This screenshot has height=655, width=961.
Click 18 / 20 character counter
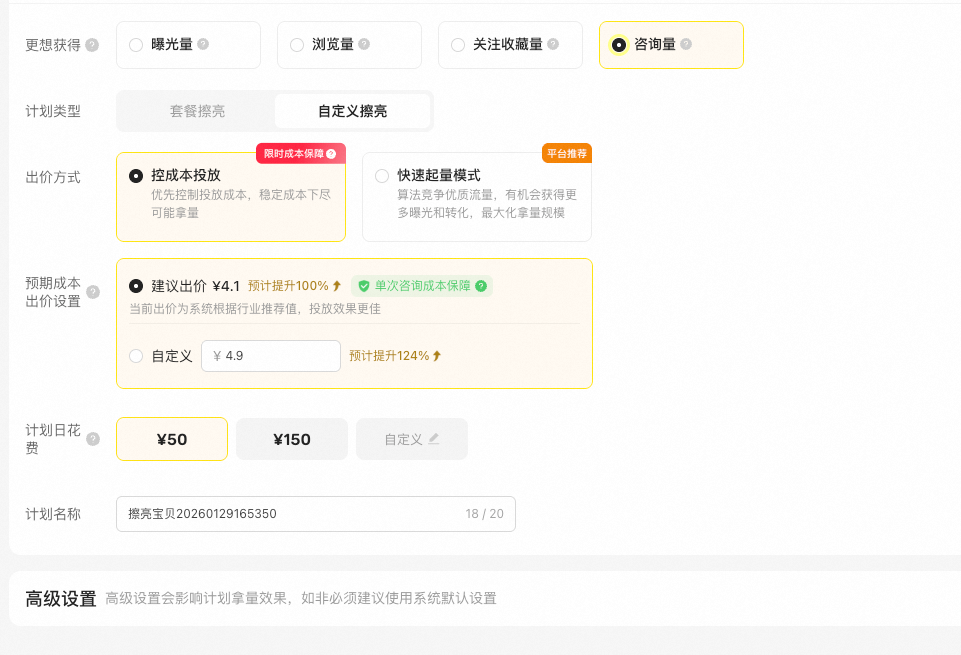[x=484, y=513]
